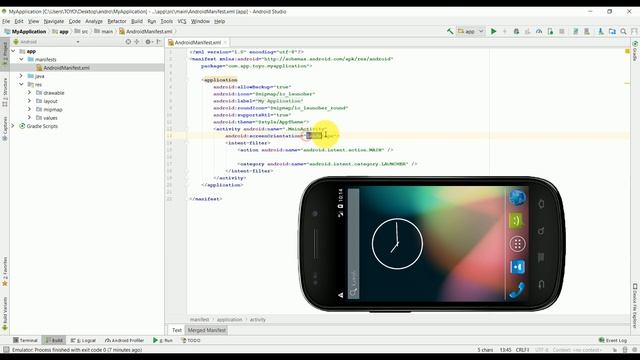This screenshot has width=640, height=360.
Task: Expand the drawable folder
Action: [x=29, y=93]
